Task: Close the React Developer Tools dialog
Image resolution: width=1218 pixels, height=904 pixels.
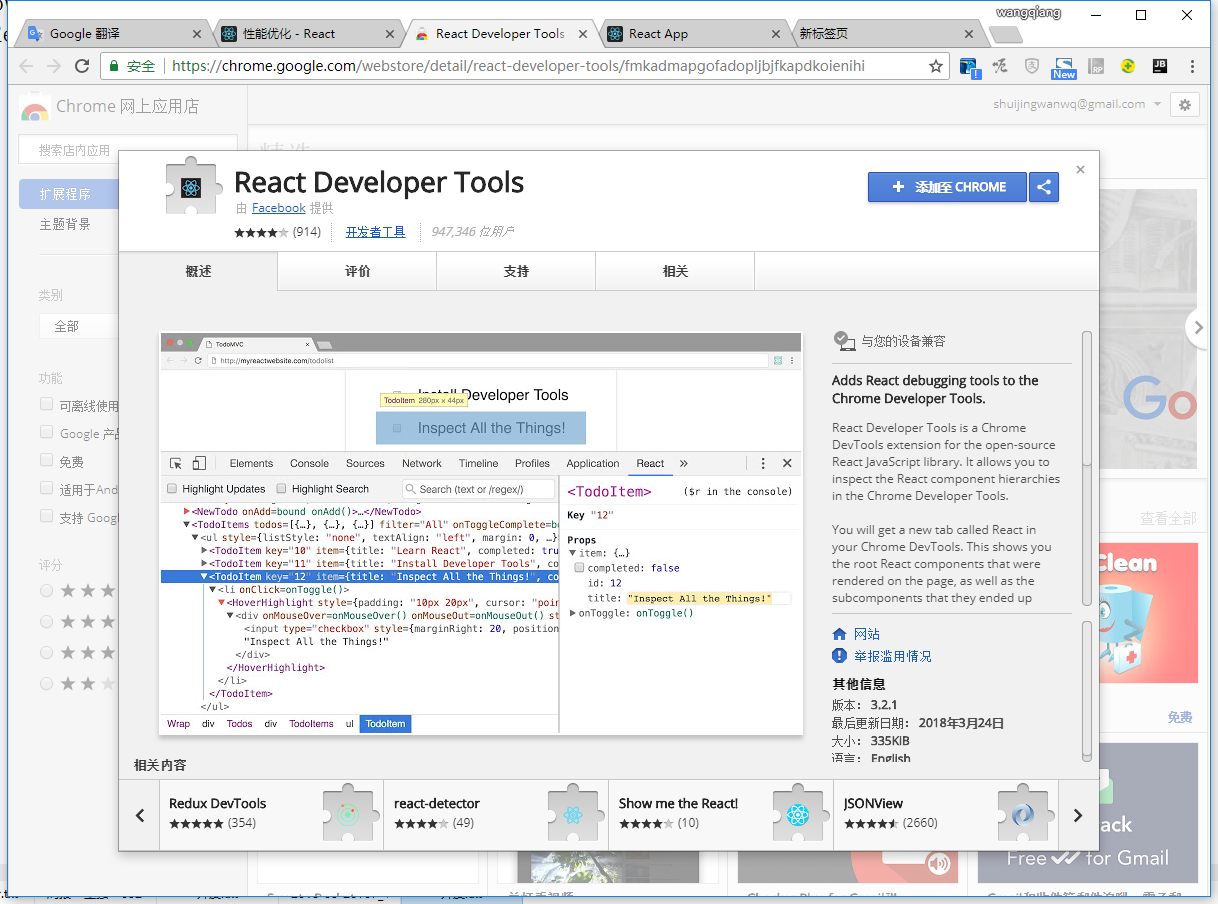Action: coord(1080,170)
